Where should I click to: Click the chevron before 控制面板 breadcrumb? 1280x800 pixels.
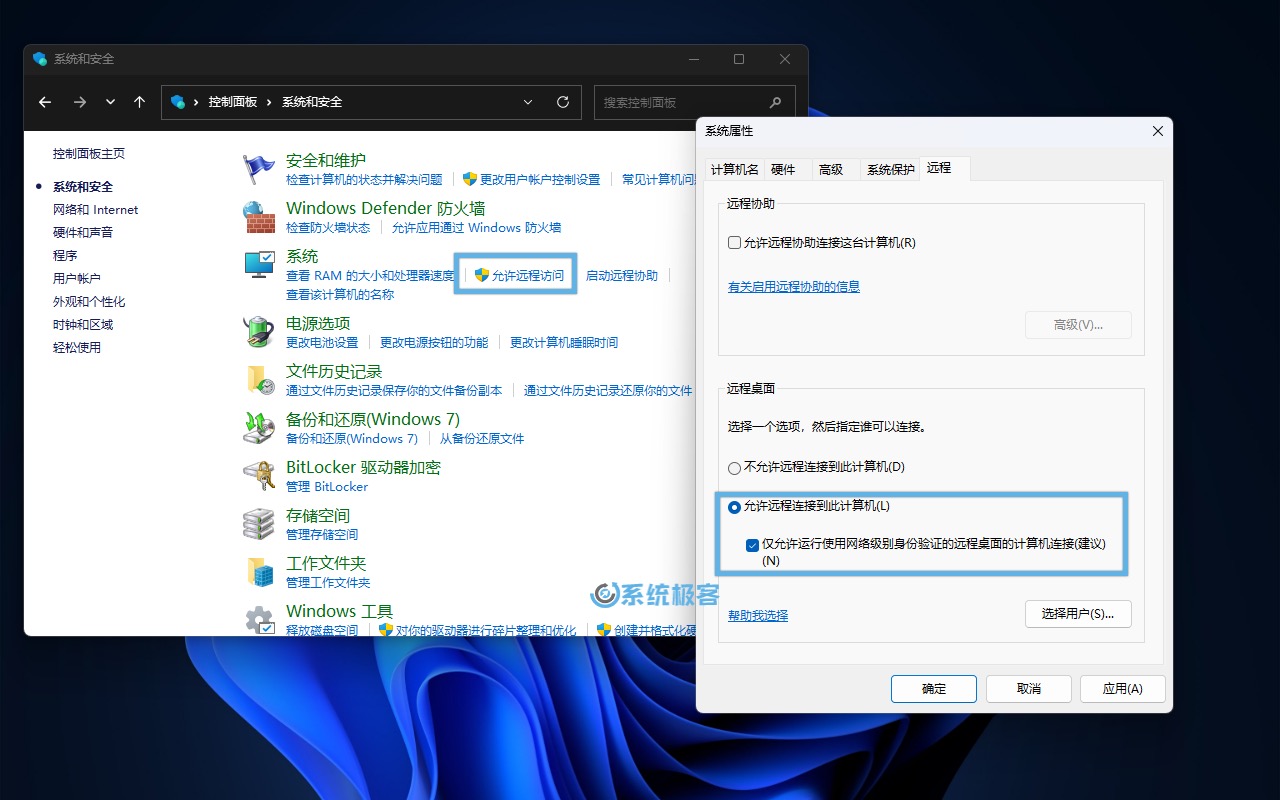[197, 102]
